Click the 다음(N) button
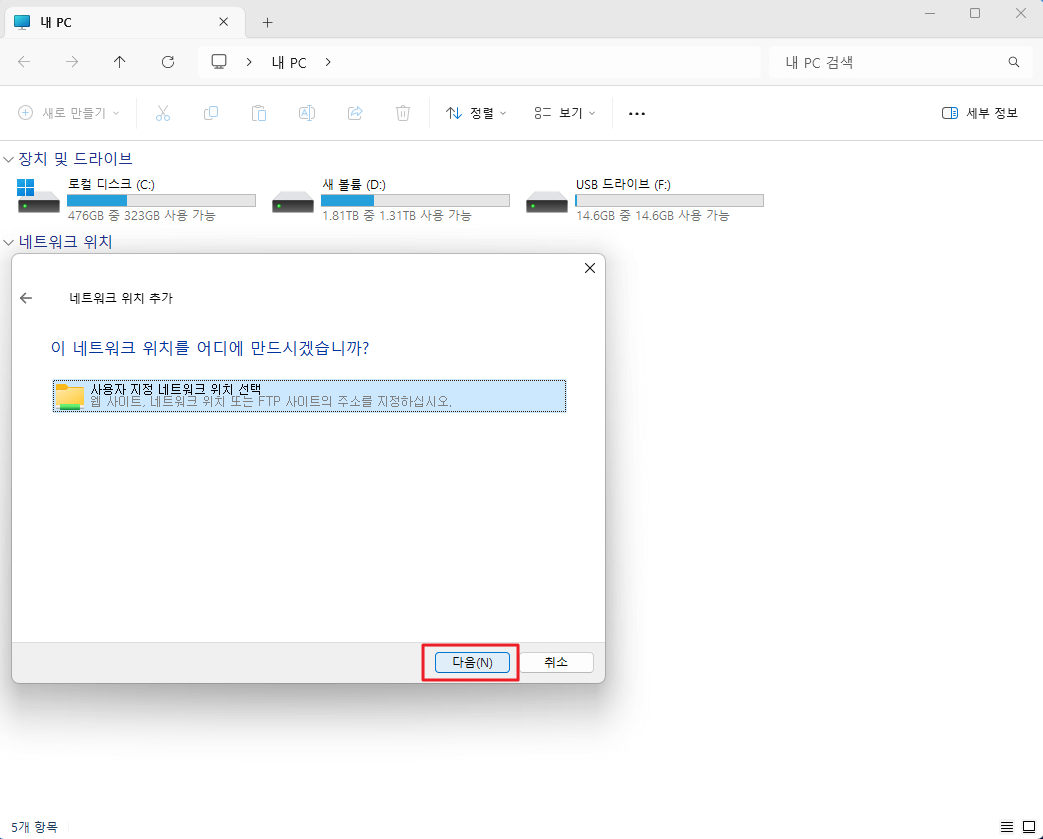Screen dimensions: 1043x839 tap(470, 662)
